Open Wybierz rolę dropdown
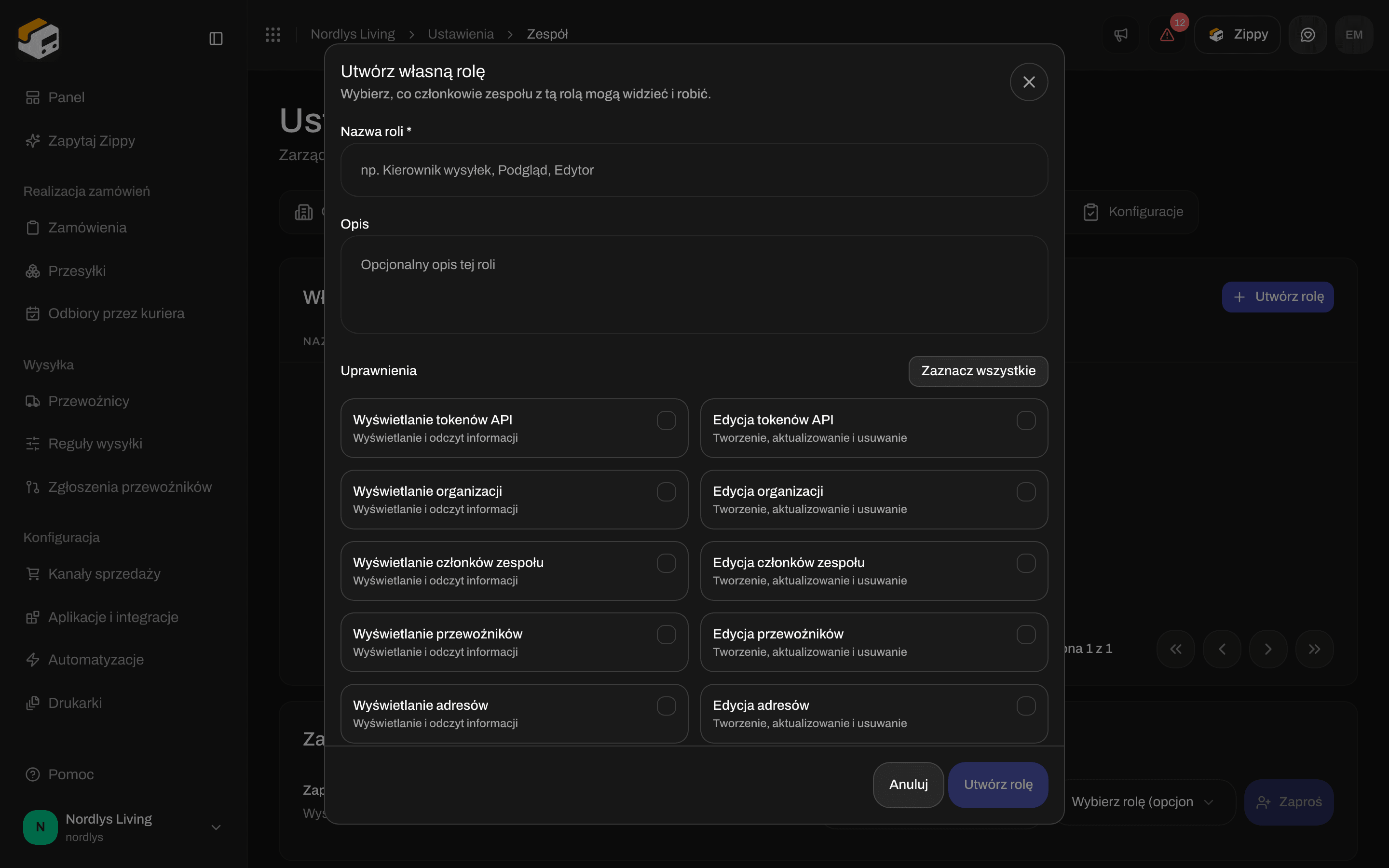 click(1144, 802)
